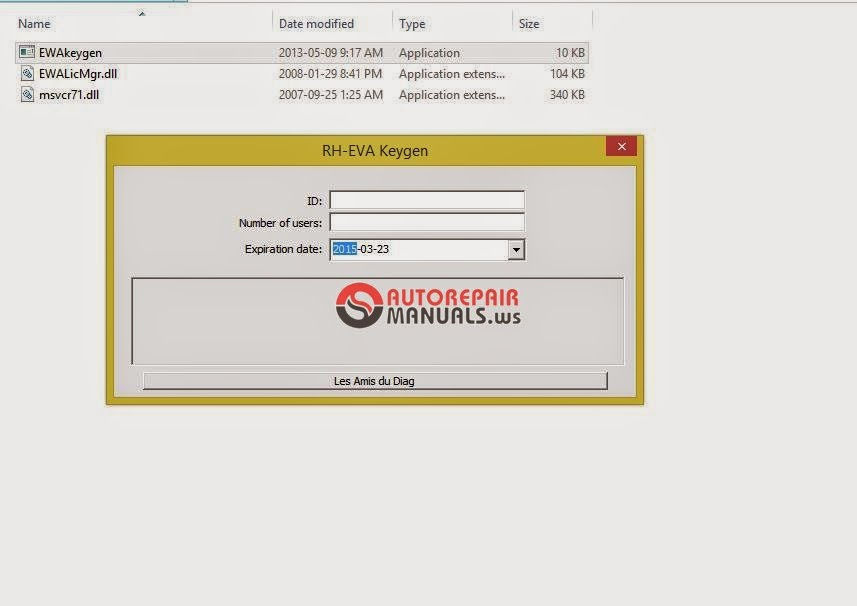Click the type cell of EWALicMgr.dll
The height and width of the screenshot is (606, 857).
coord(452,74)
